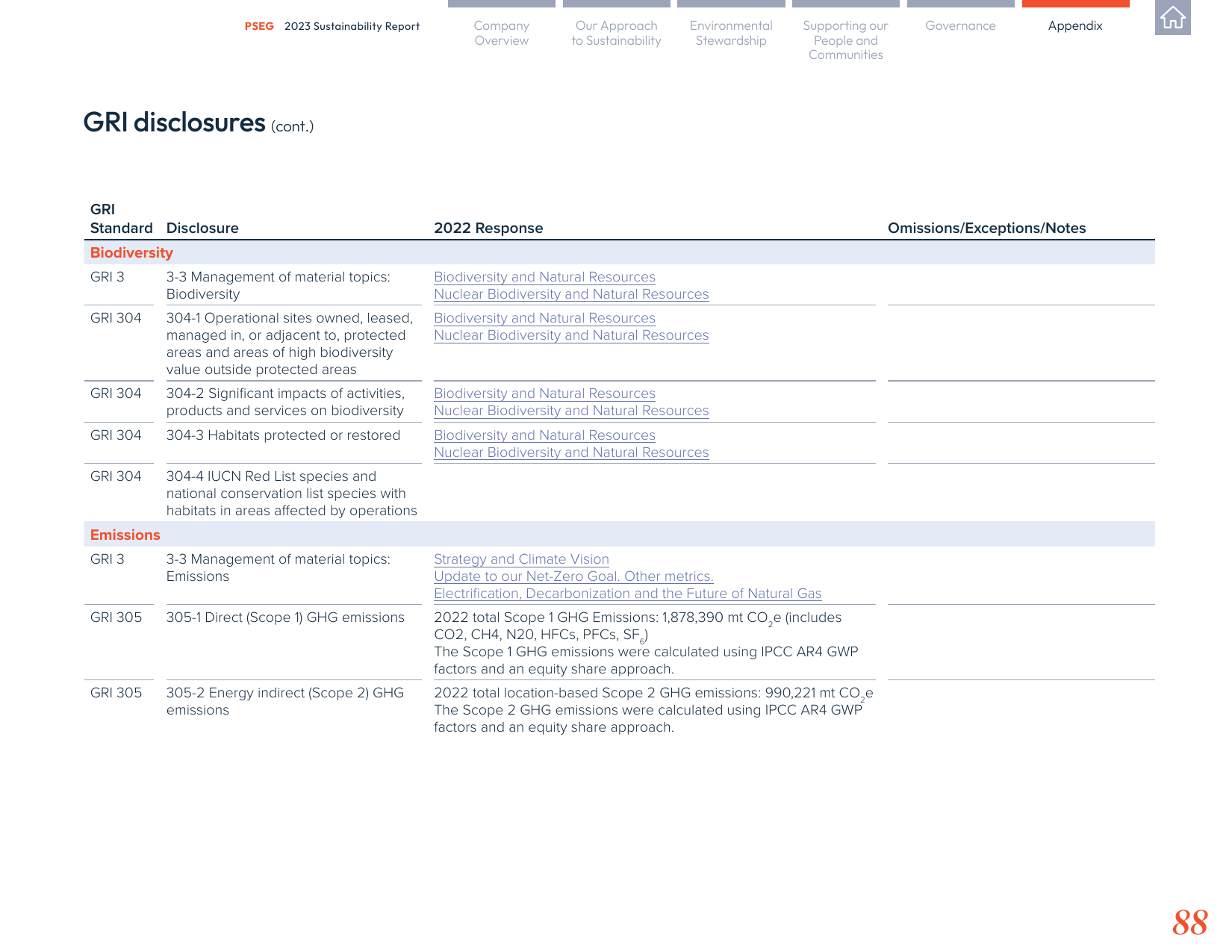Viewport: 1232px width, 952px height.
Task: Select the Appendix tab
Action: click(1075, 25)
